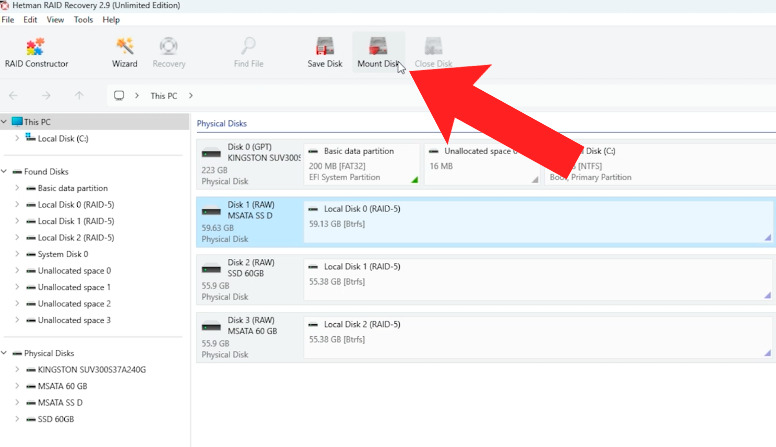Click This PC in breadcrumb path

click(x=164, y=96)
